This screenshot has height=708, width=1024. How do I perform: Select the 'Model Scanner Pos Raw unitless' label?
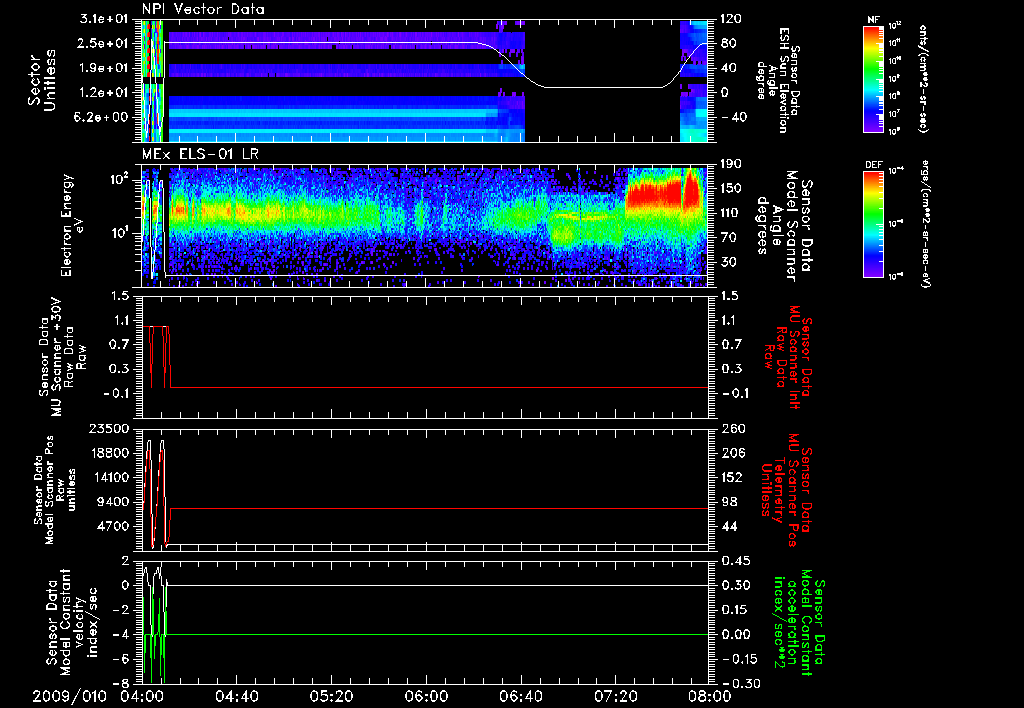pyautogui.click(x=55, y=490)
